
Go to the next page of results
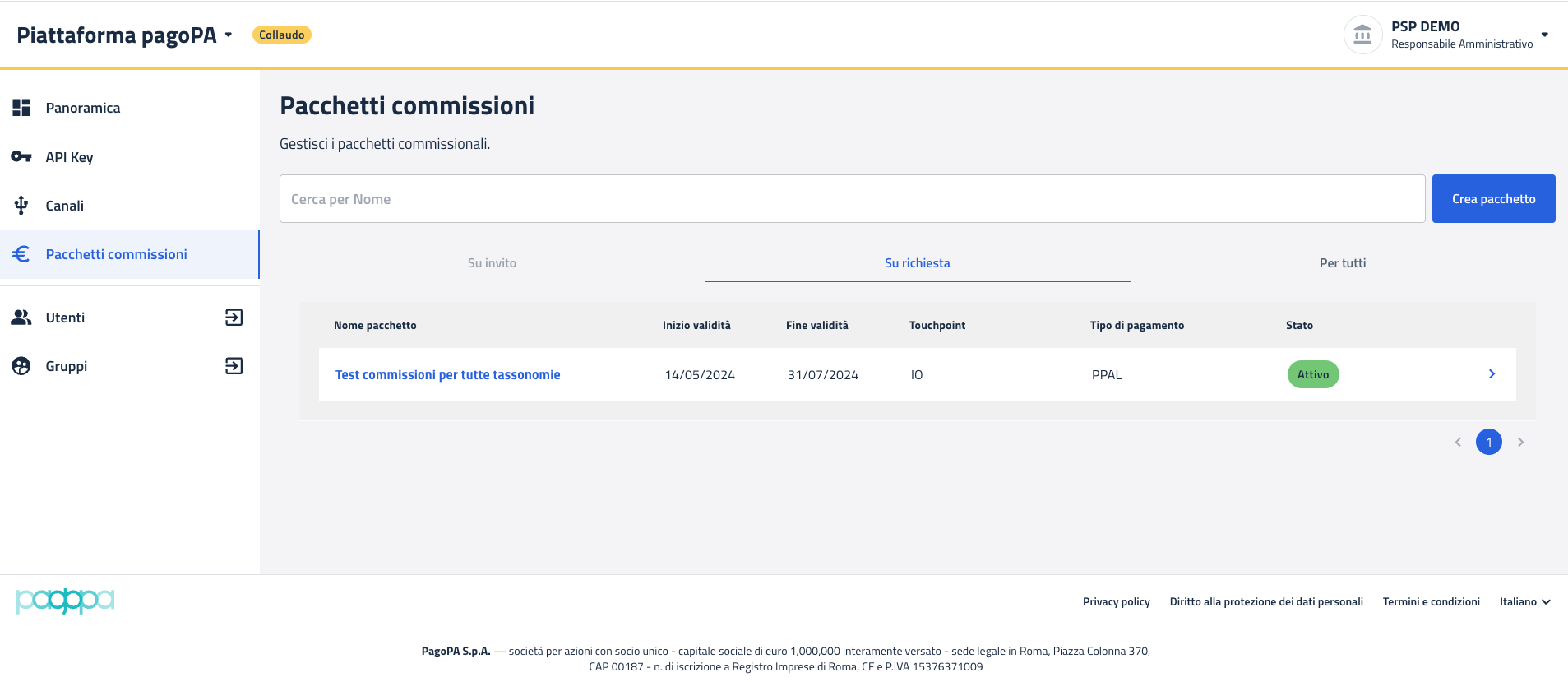click(1520, 443)
